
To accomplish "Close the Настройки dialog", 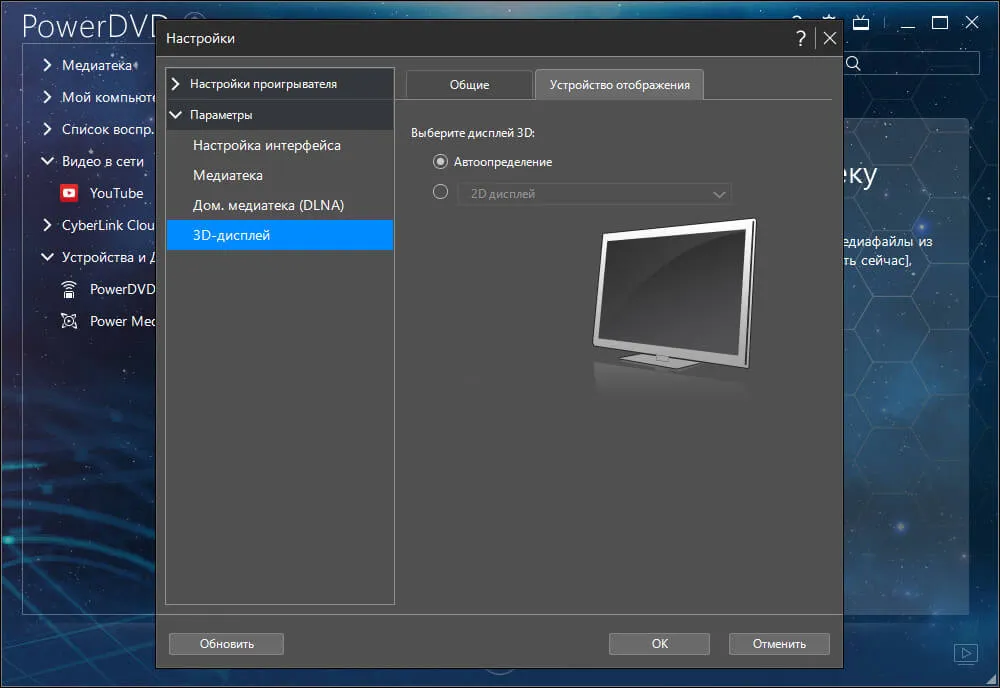I will (x=830, y=38).
